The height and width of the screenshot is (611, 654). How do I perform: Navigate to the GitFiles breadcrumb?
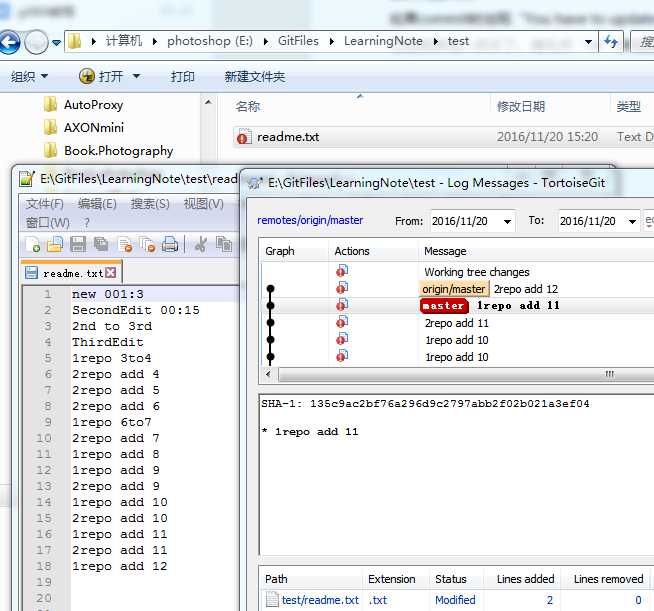(298, 41)
